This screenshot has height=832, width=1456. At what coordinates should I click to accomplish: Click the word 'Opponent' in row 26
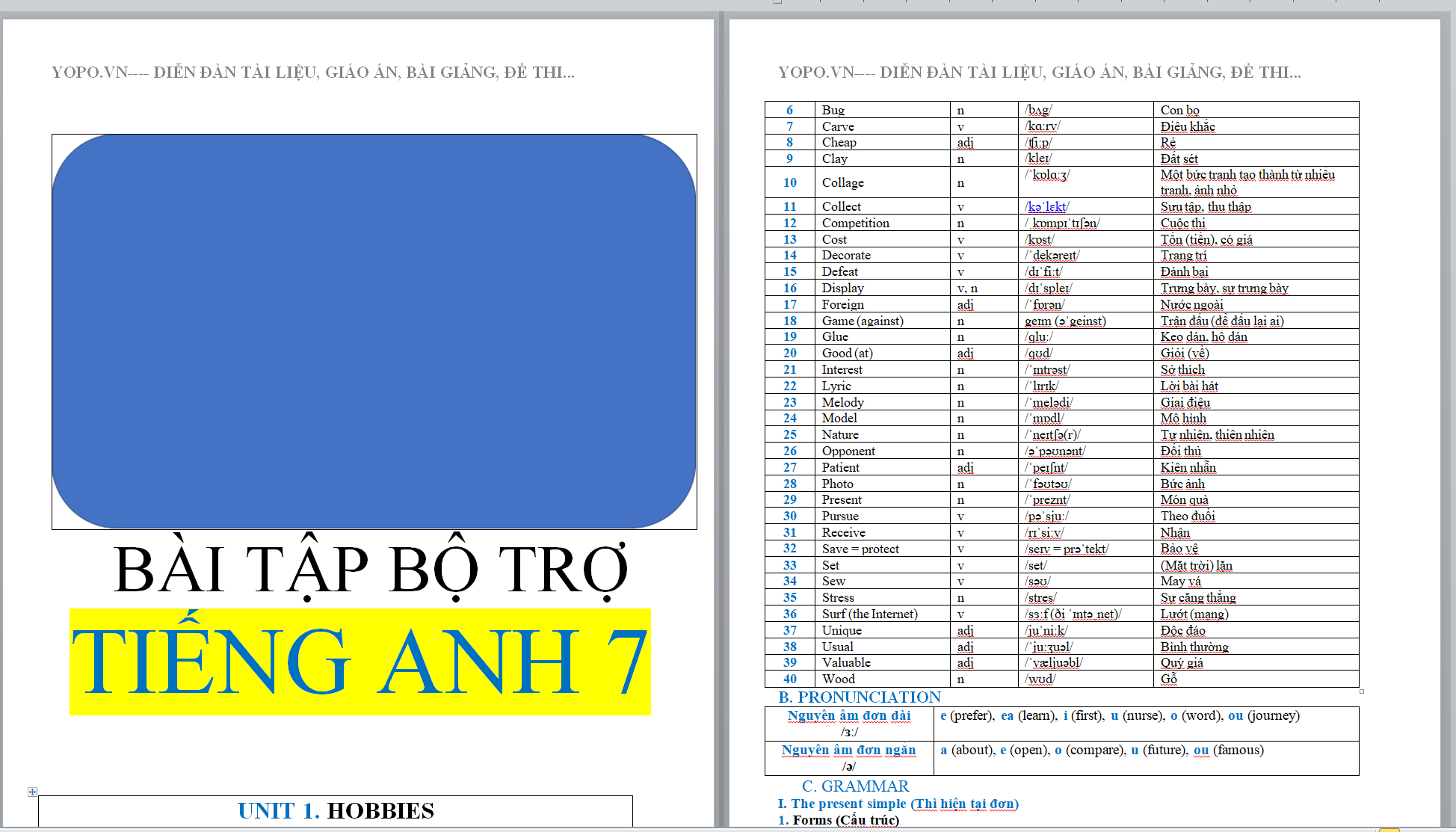click(848, 452)
